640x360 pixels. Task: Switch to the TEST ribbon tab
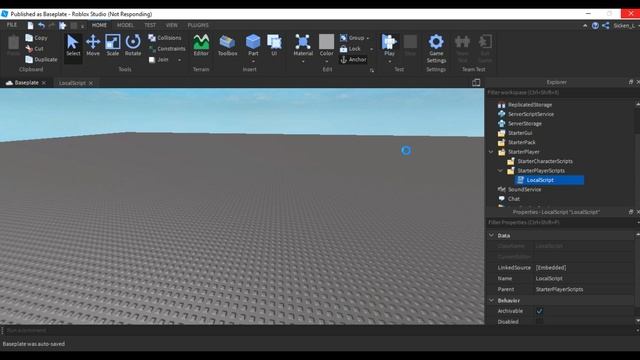pyautogui.click(x=150, y=25)
